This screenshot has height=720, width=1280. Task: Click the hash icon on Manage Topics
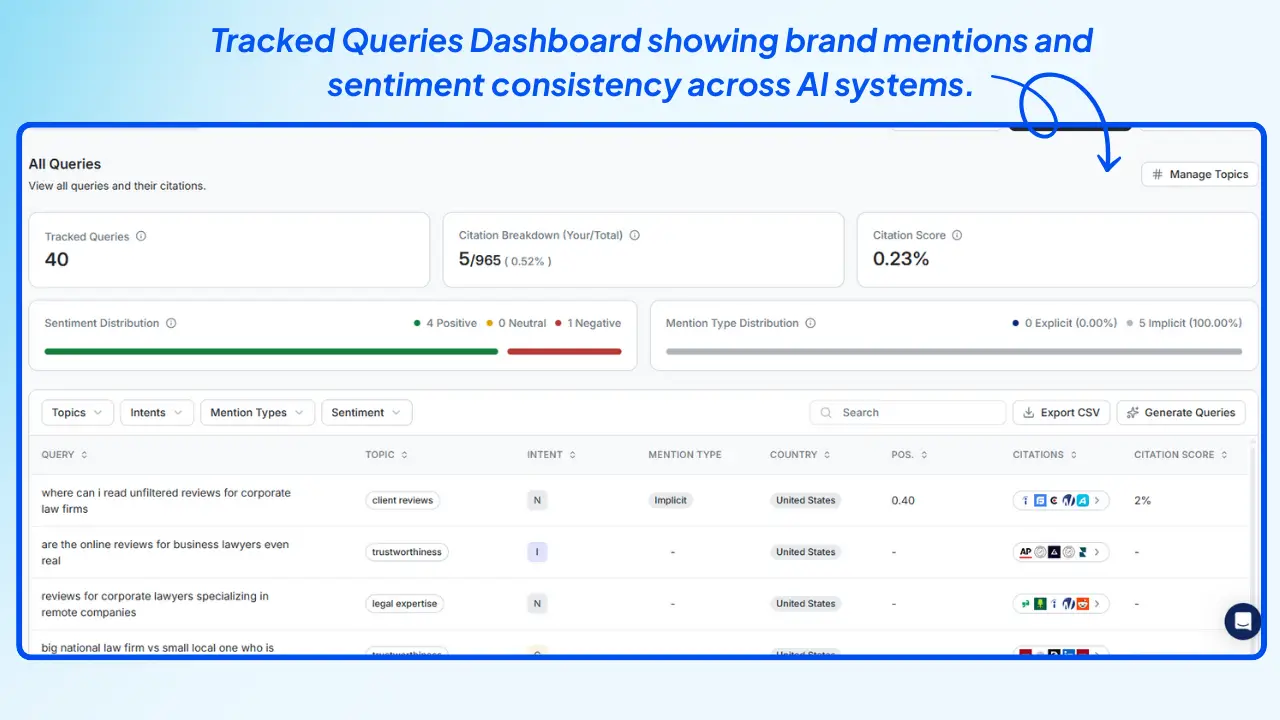click(1157, 174)
